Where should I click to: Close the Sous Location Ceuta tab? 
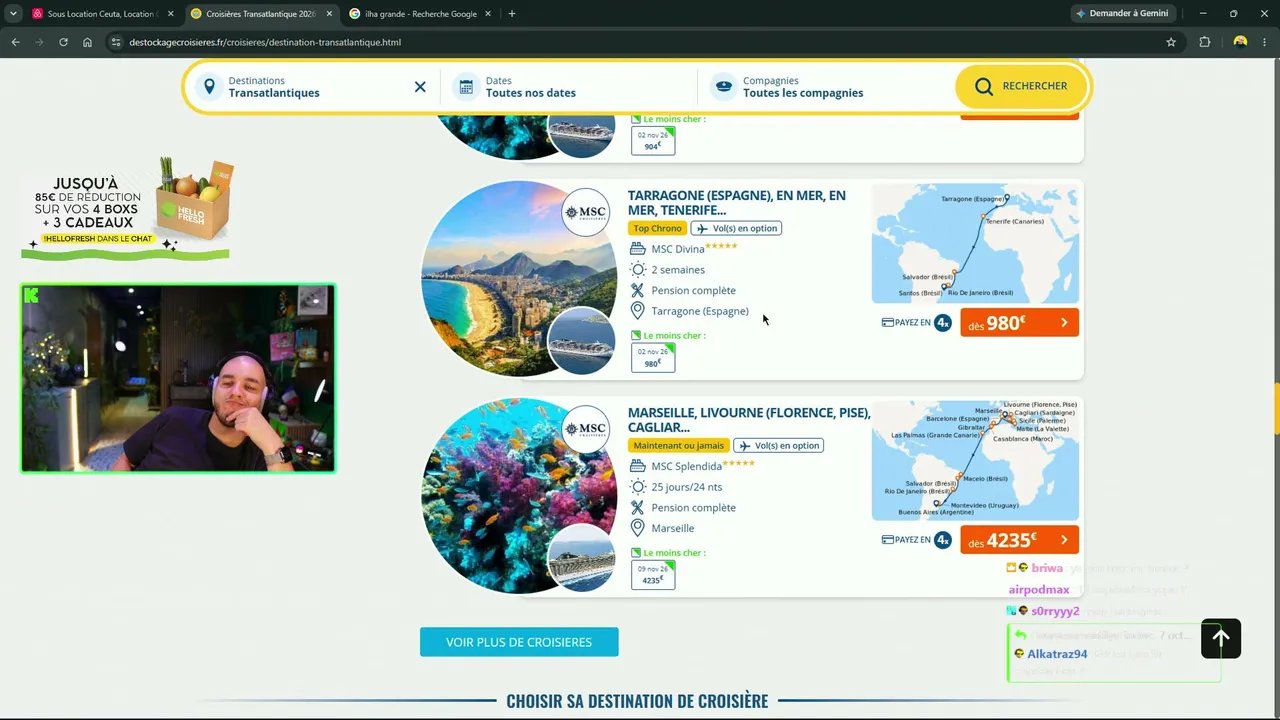point(170,14)
